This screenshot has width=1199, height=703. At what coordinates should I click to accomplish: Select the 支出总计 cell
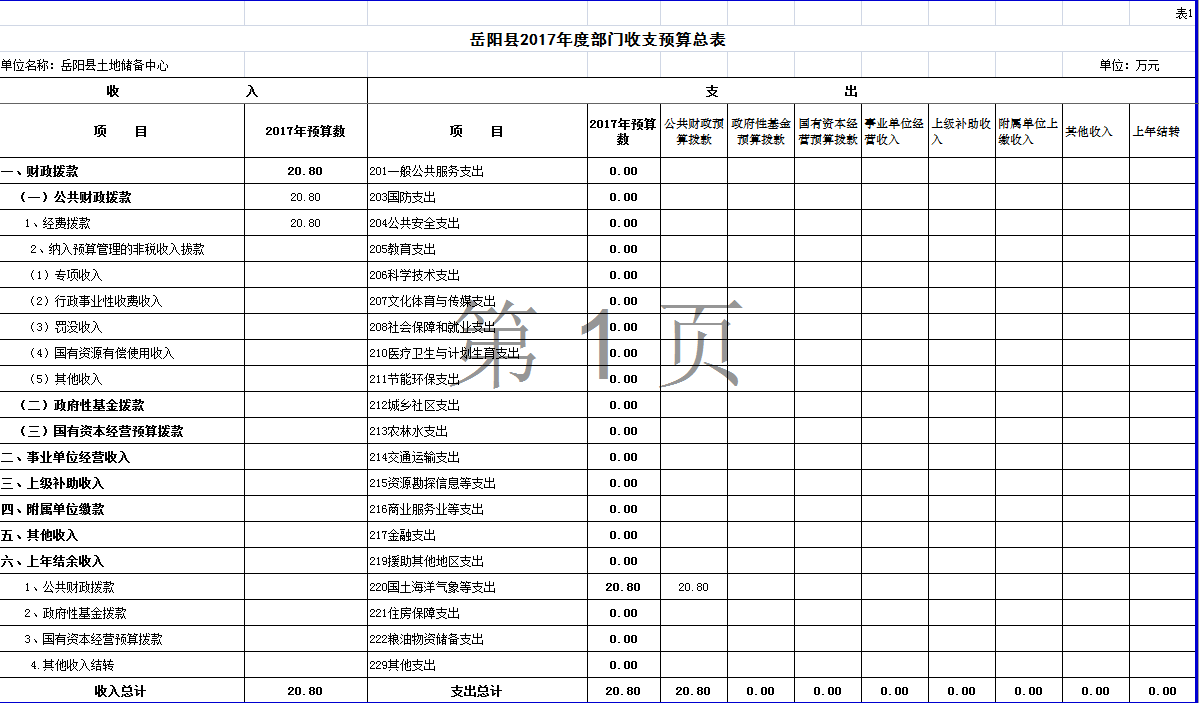476,691
